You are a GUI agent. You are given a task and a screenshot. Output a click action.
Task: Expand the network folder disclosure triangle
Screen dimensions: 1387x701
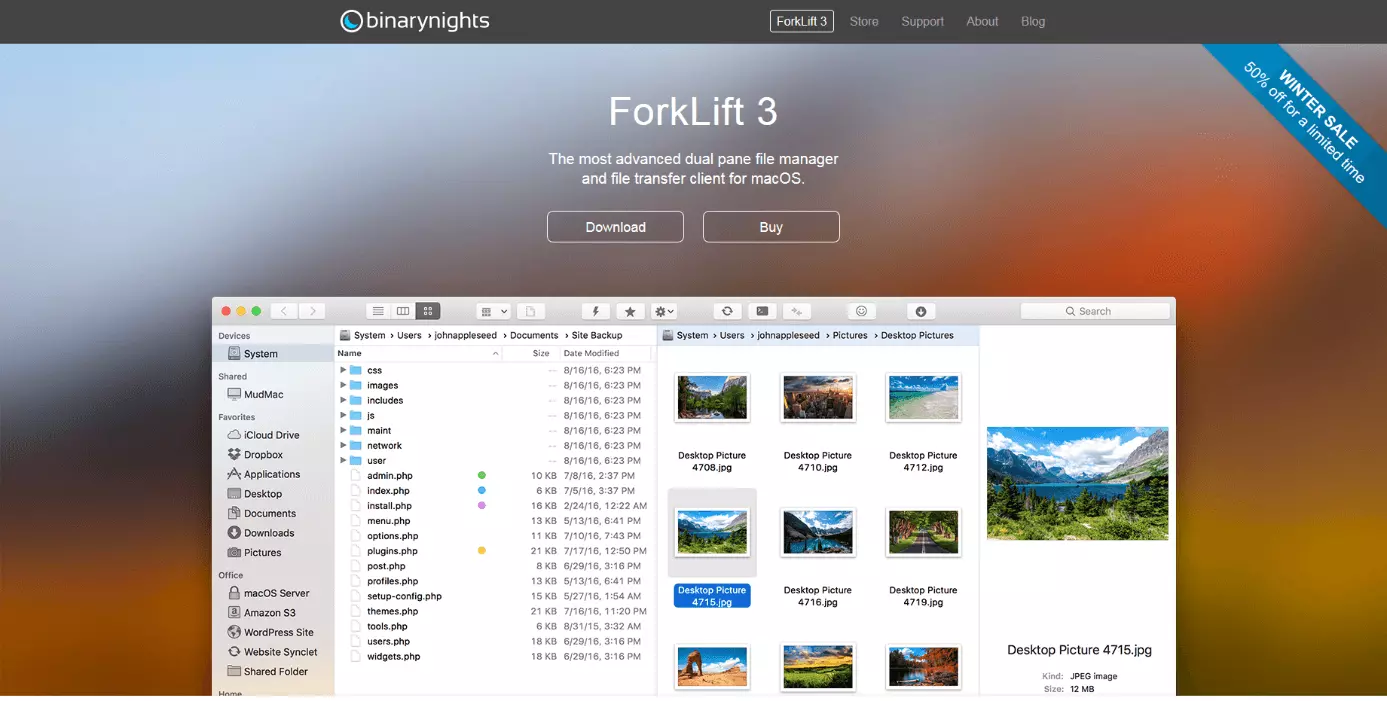pos(344,446)
